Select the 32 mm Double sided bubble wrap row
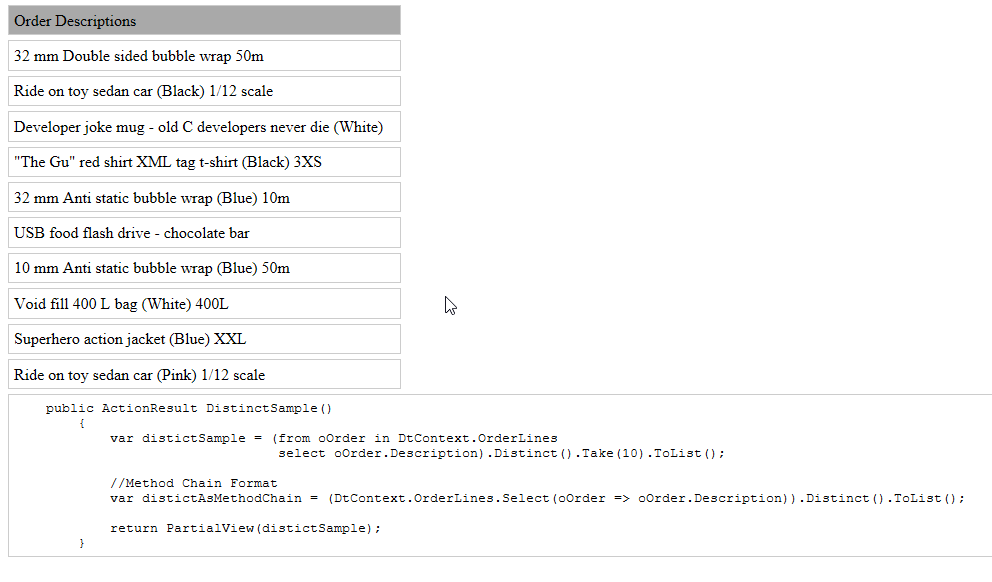This screenshot has width=992, height=582. click(204, 56)
